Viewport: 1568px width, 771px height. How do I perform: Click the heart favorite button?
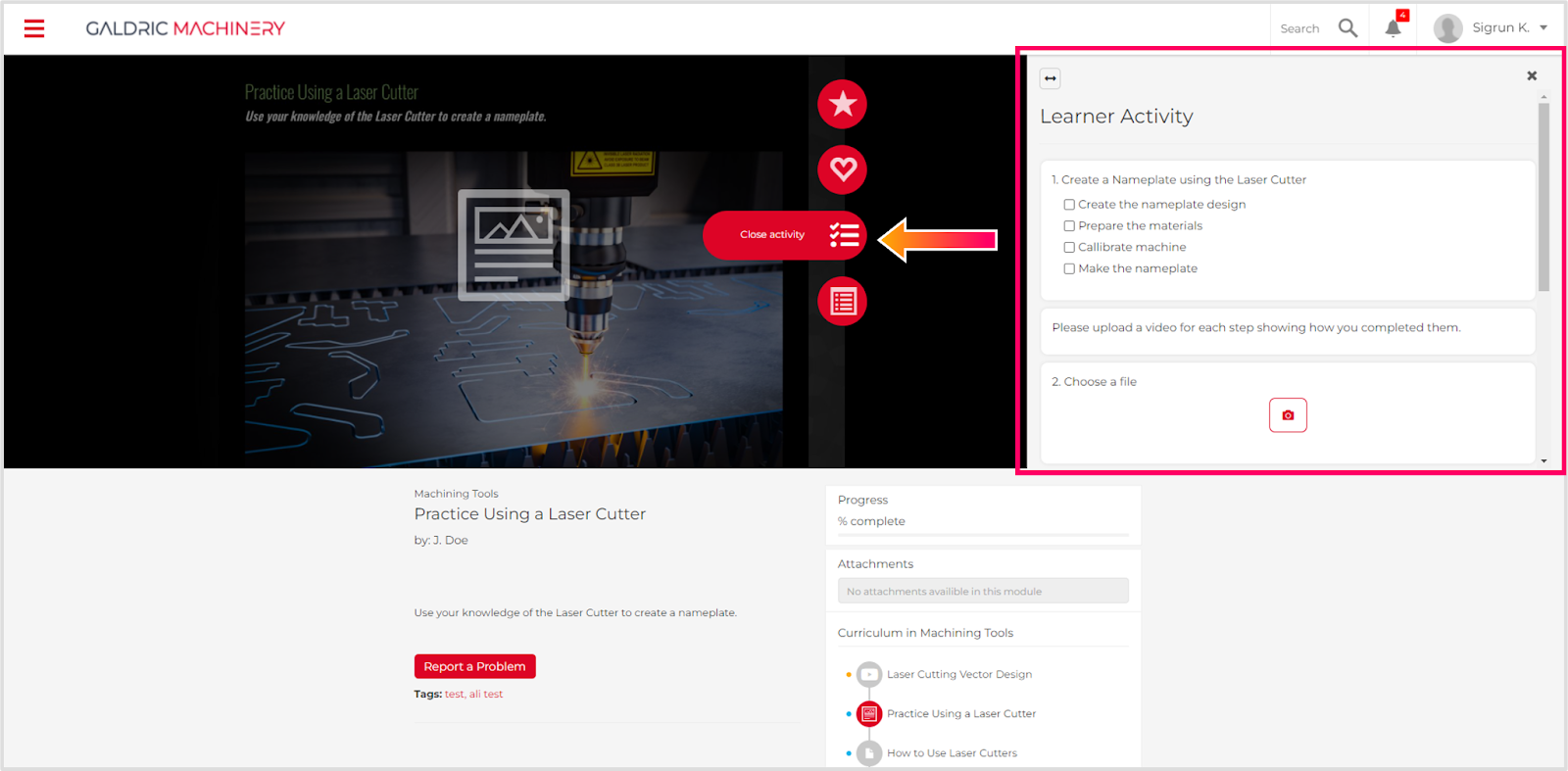843,169
